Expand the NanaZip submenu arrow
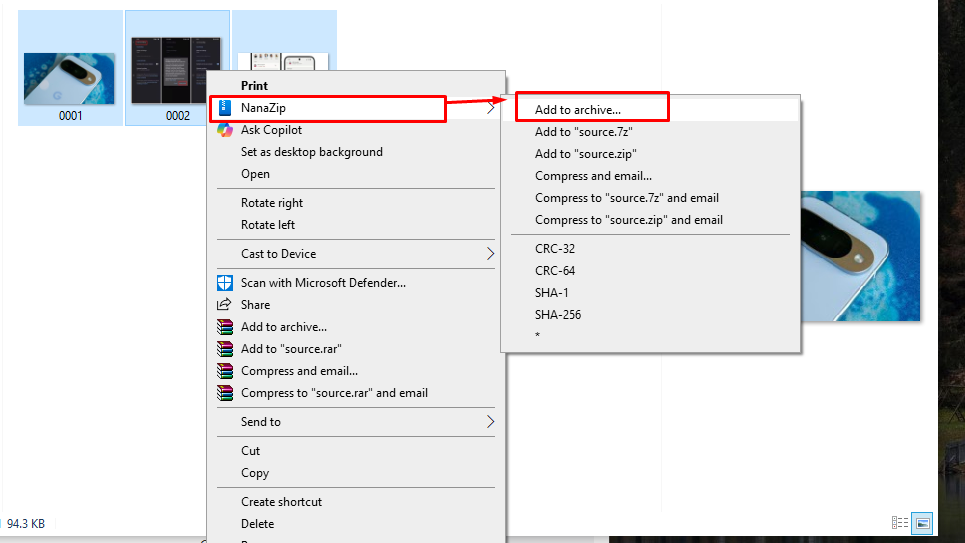This screenshot has width=965, height=543. pyautogui.click(x=490, y=108)
